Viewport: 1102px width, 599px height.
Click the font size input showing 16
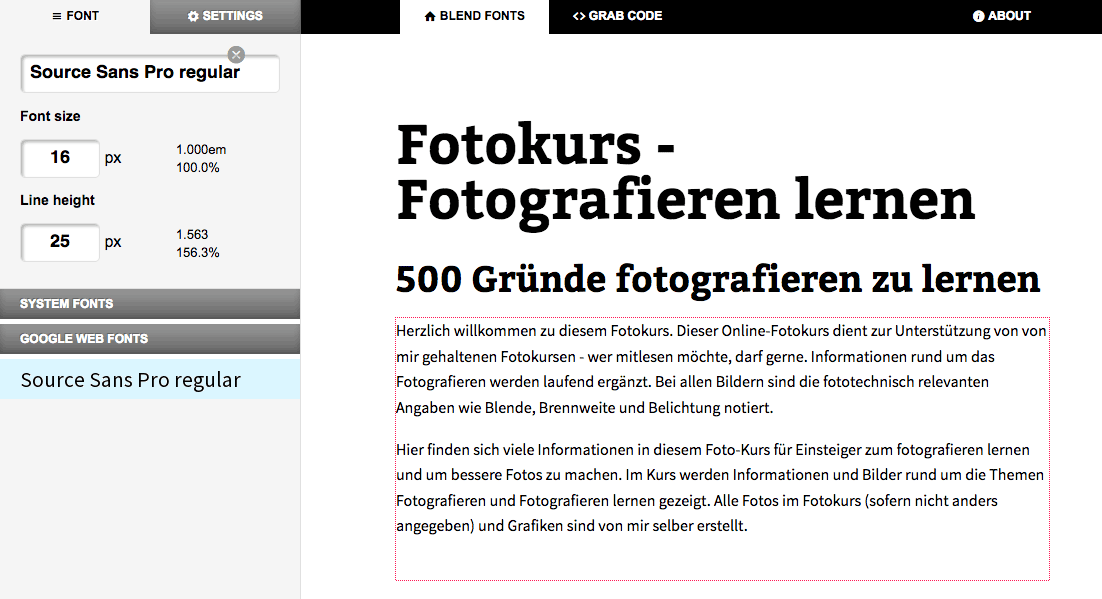pos(60,158)
